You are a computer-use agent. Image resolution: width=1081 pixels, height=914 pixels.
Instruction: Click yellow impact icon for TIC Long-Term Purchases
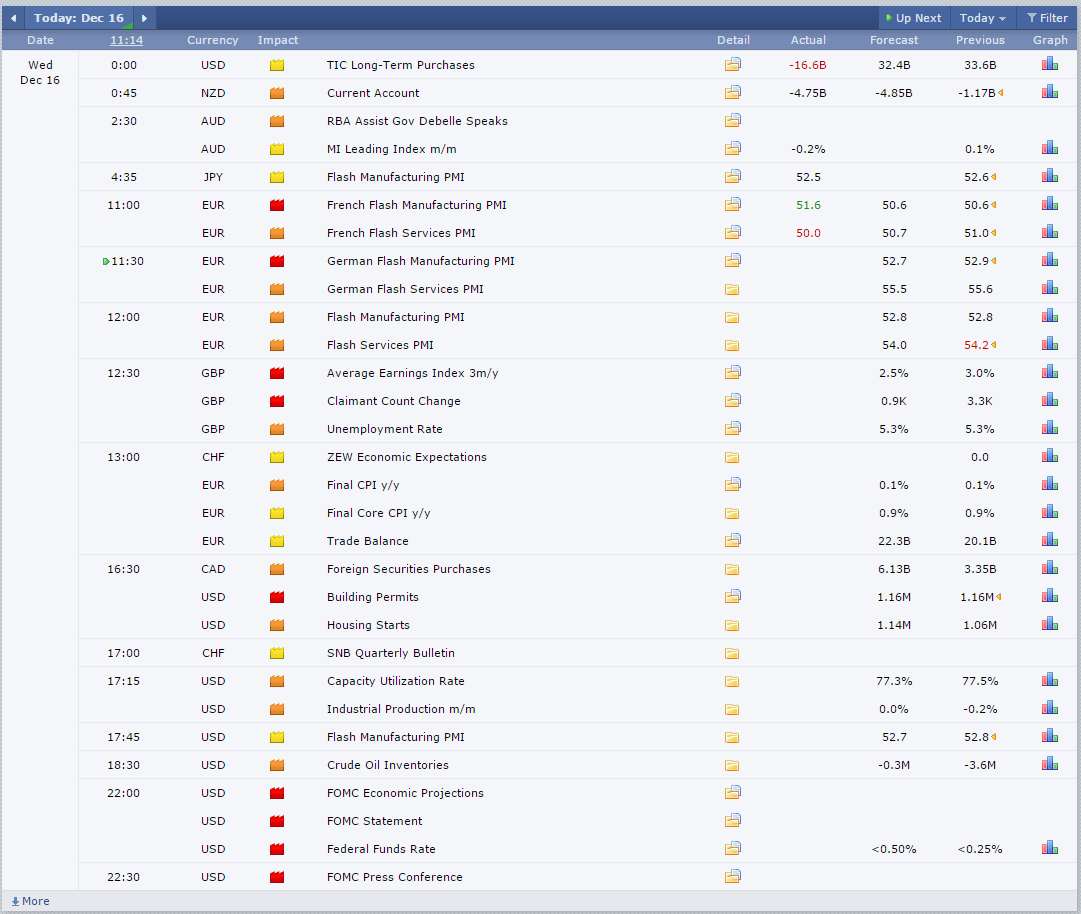click(x=277, y=65)
